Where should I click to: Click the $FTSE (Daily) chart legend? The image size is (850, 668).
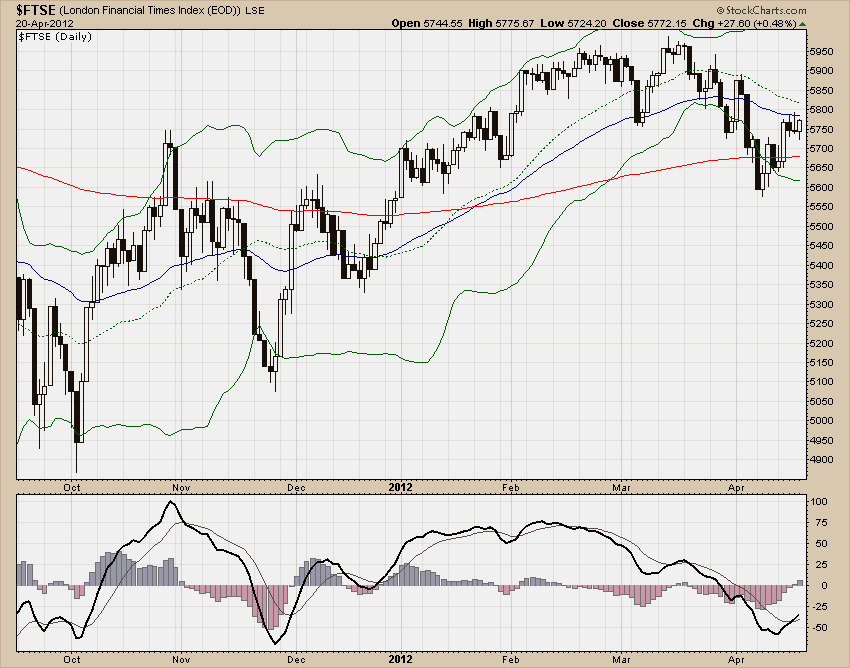point(55,36)
